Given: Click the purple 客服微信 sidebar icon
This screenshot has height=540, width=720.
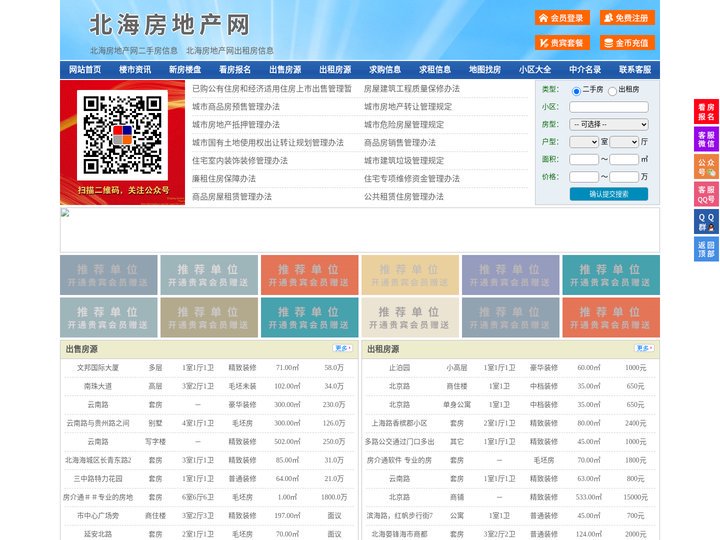Looking at the screenshot, I should [x=706, y=139].
